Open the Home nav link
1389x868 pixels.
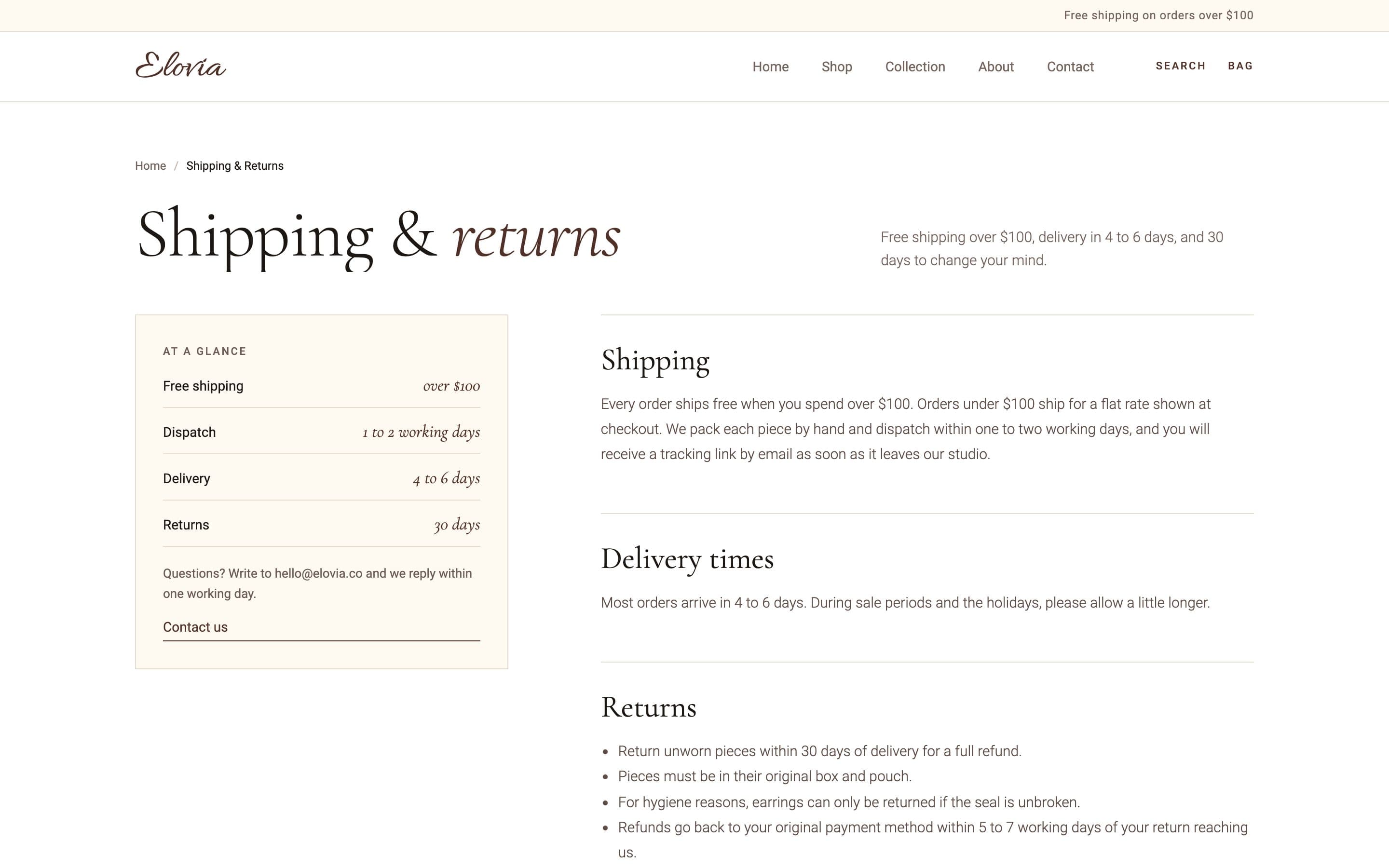tap(770, 67)
